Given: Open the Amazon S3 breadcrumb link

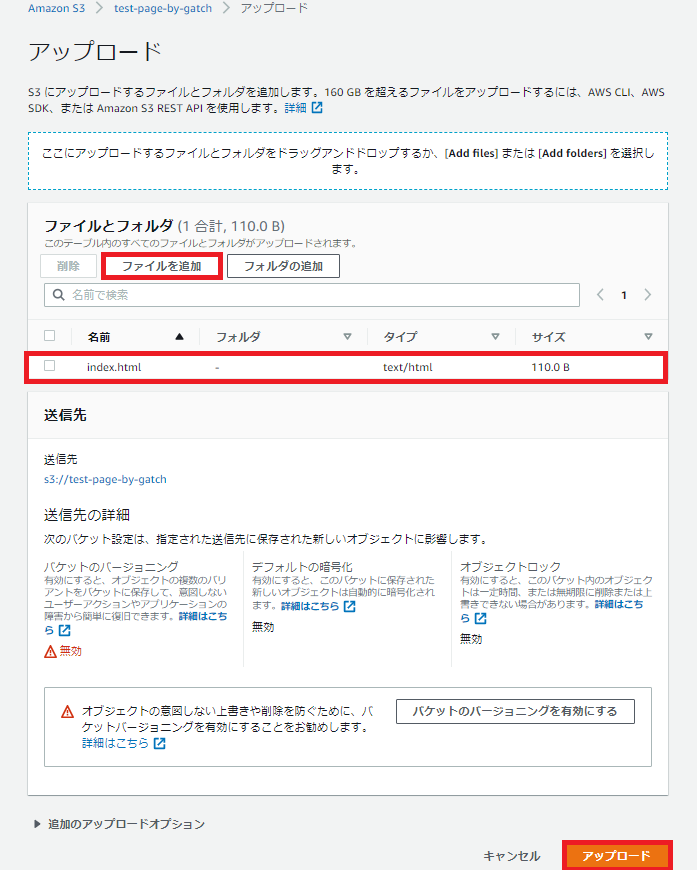Looking at the screenshot, I should tap(57, 8).
